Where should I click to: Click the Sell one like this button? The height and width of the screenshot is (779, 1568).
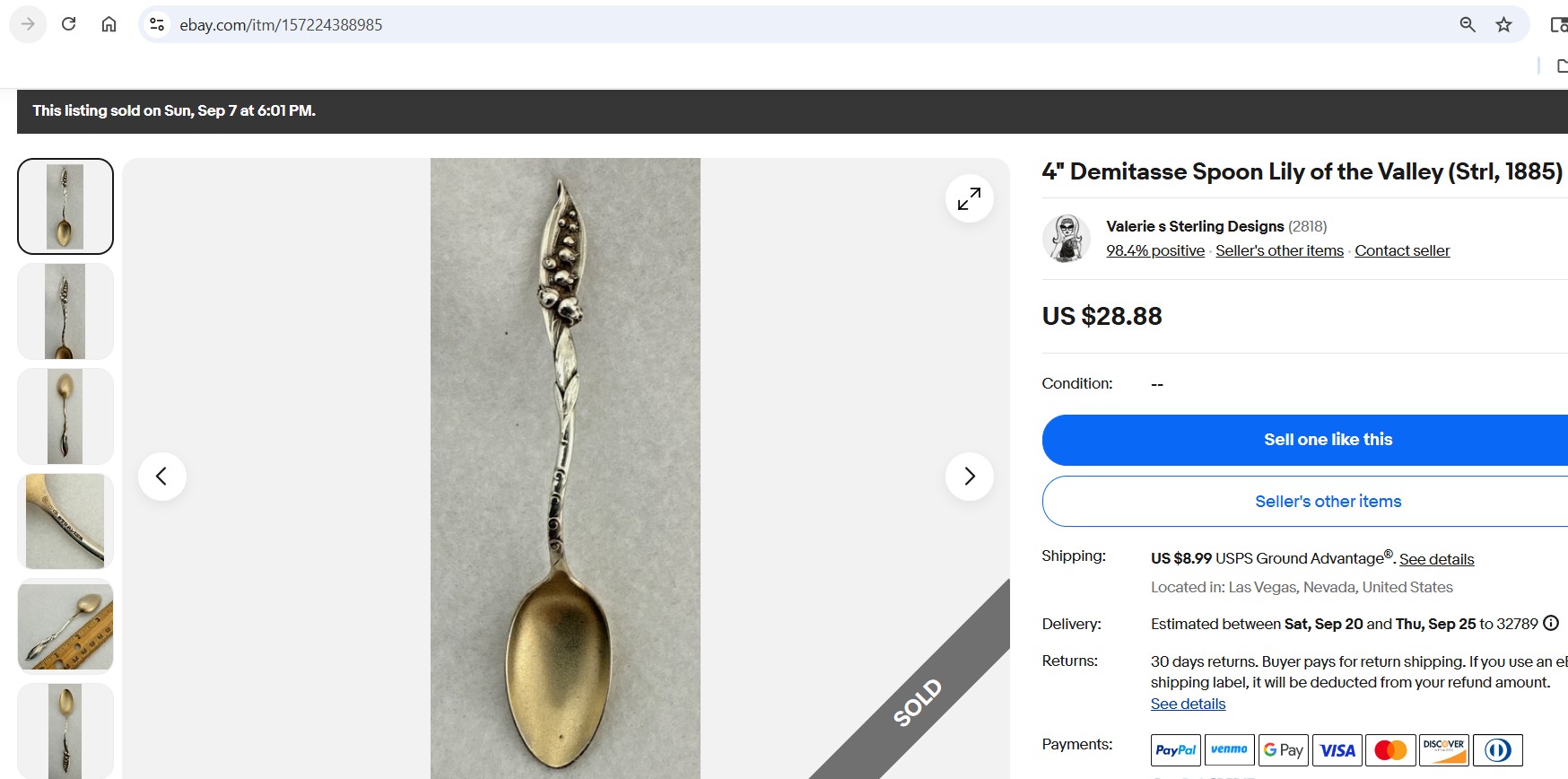[x=1328, y=440]
